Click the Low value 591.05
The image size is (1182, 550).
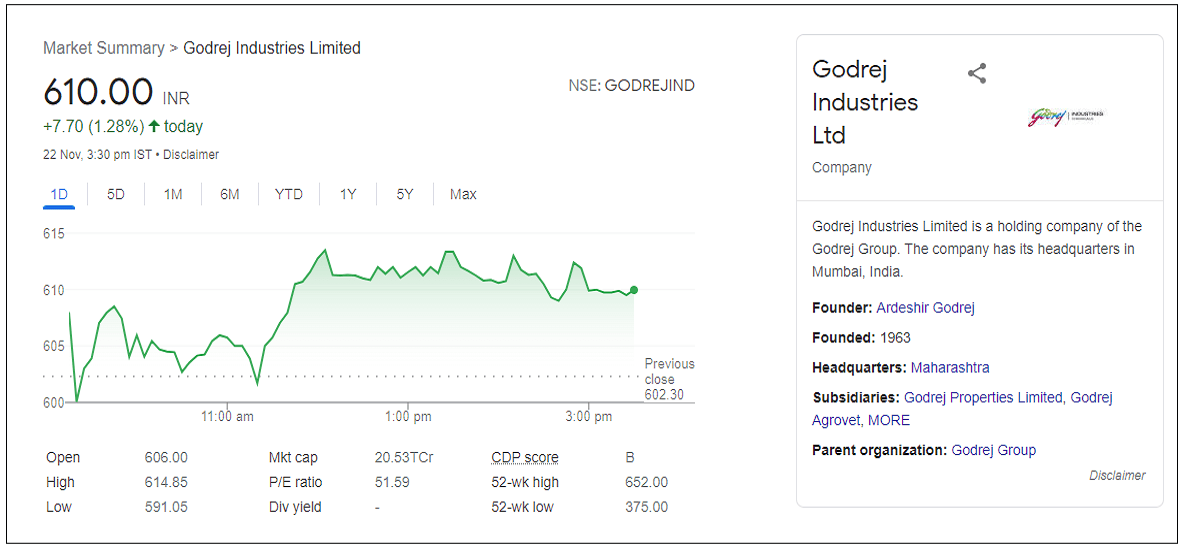click(166, 507)
